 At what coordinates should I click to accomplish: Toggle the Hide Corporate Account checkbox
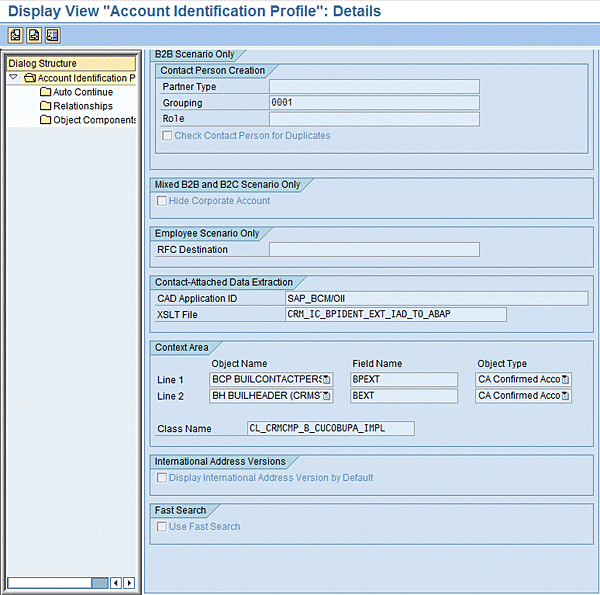161,201
